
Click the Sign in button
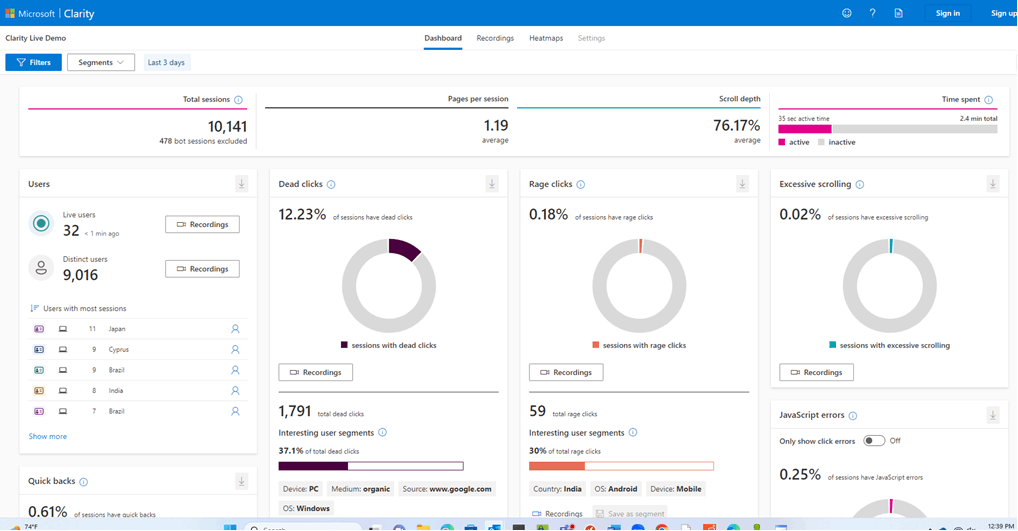948,13
